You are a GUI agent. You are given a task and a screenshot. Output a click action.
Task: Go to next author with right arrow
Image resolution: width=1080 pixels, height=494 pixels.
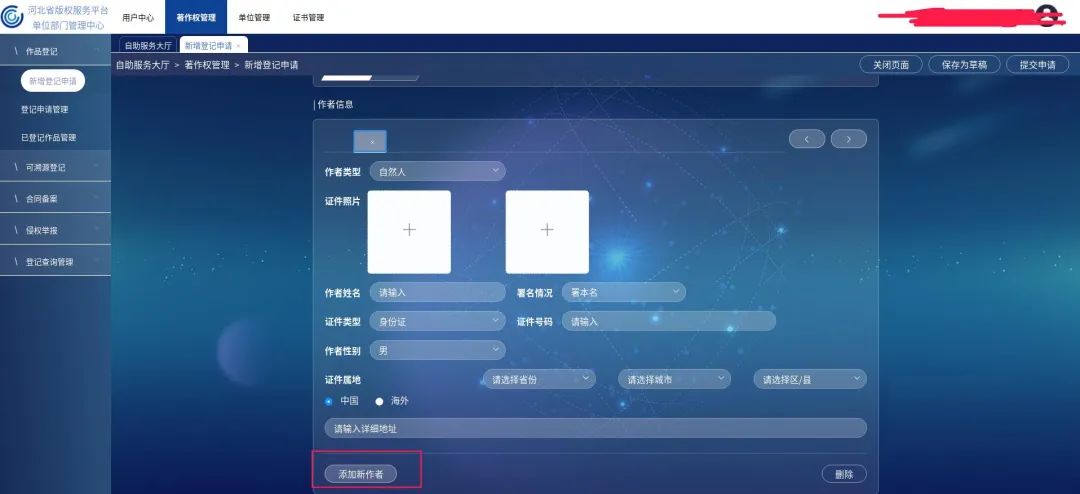pos(849,138)
